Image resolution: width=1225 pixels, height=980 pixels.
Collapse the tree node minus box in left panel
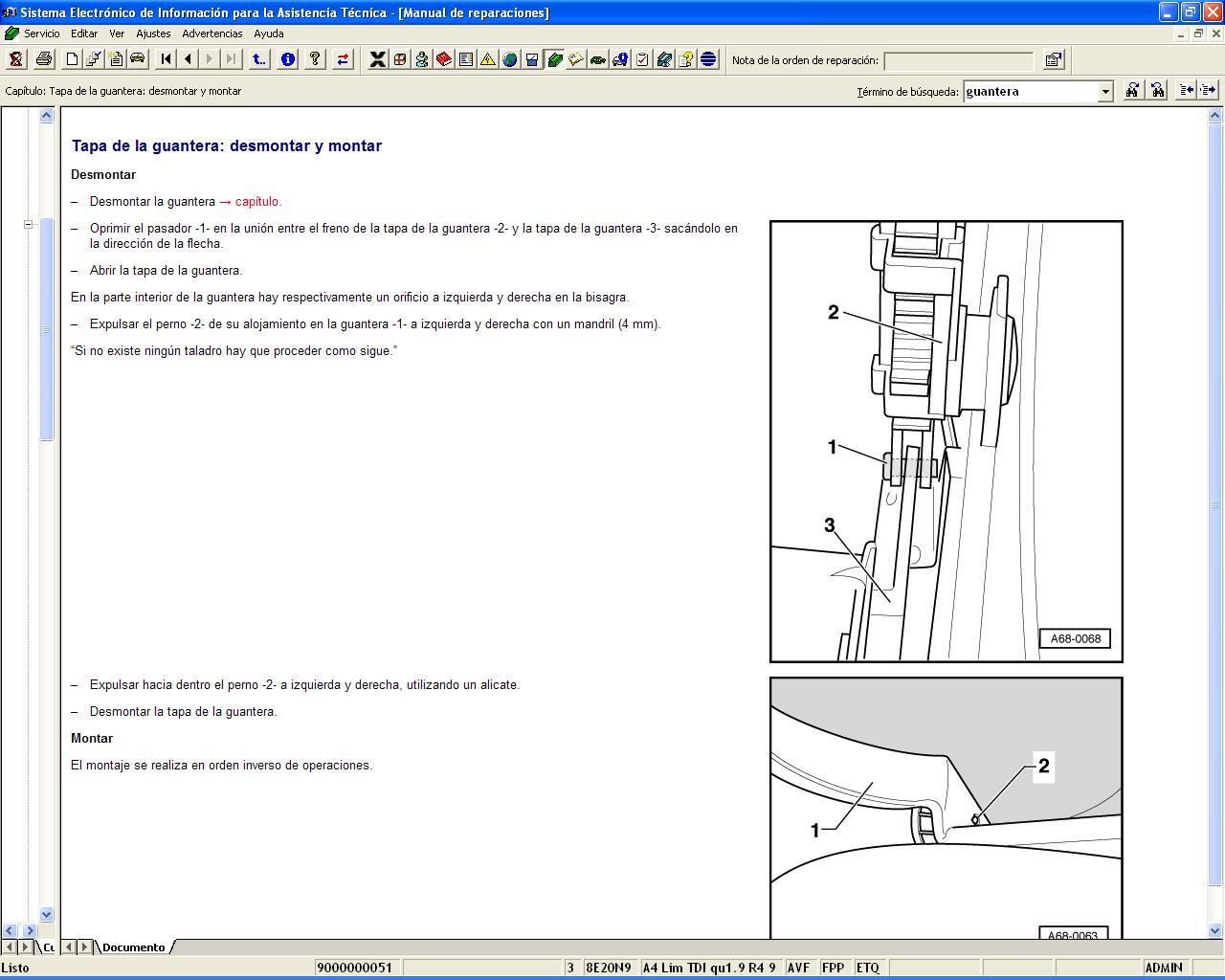[x=28, y=225]
